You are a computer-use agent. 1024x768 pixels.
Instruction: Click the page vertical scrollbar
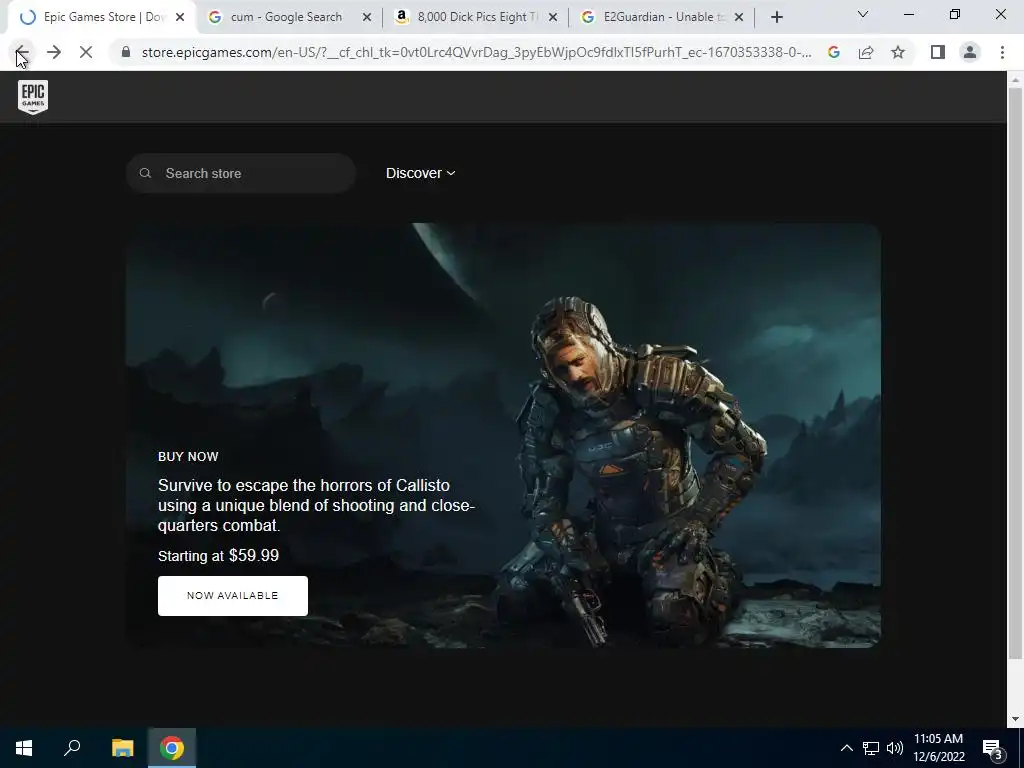point(1015,372)
